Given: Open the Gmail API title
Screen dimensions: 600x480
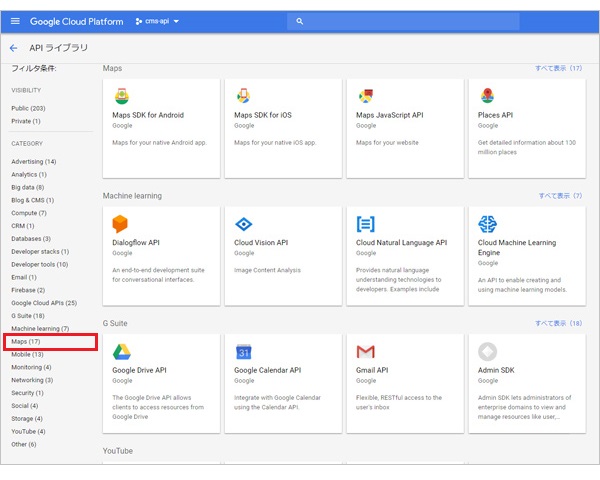Looking at the screenshot, I should pos(372,370).
